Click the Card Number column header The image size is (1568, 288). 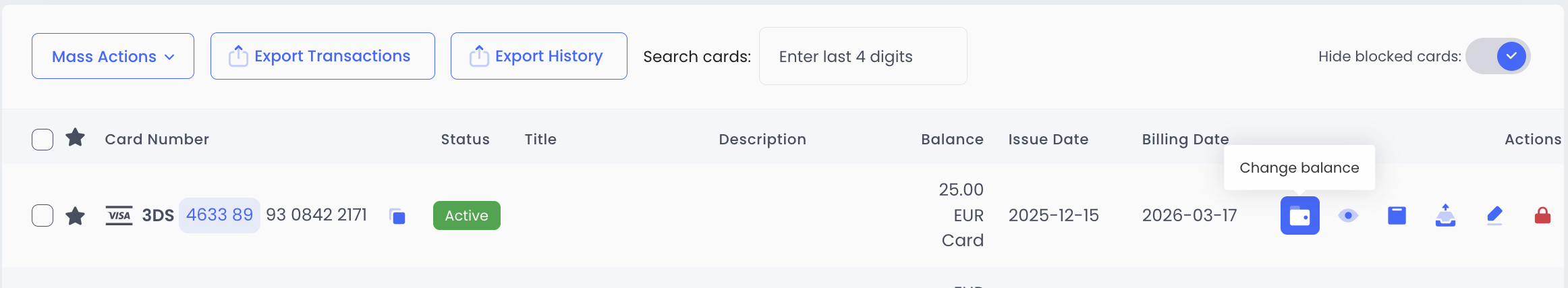(157, 140)
